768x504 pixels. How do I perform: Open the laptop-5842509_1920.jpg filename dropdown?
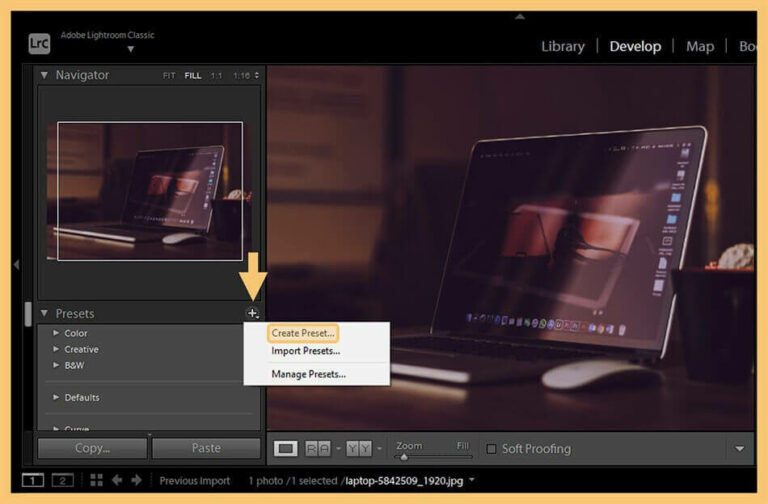(472, 480)
